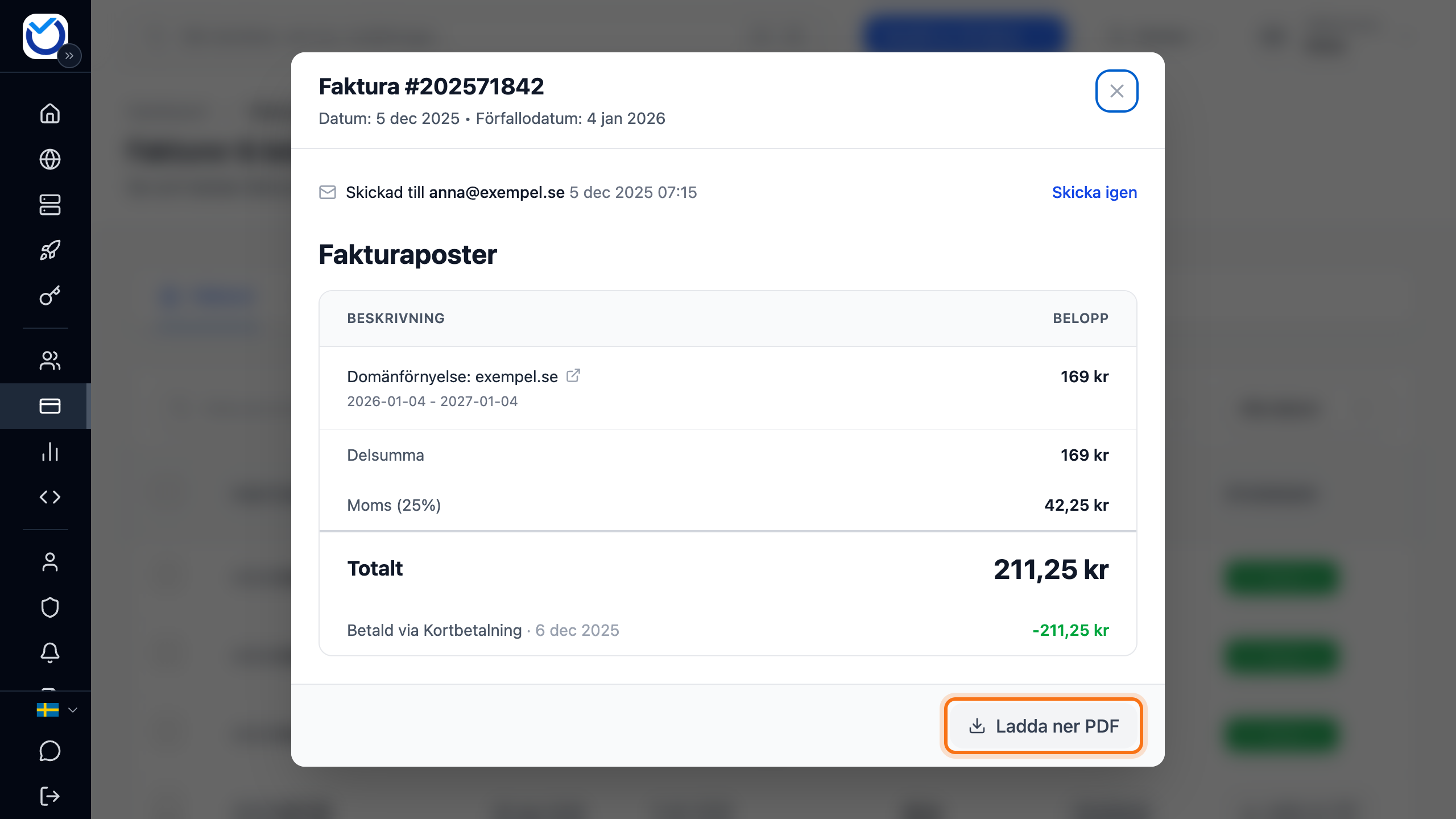Viewport: 1456px width, 819px height.
Task: Click the Delsumma label
Action: (x=386, y=455)
